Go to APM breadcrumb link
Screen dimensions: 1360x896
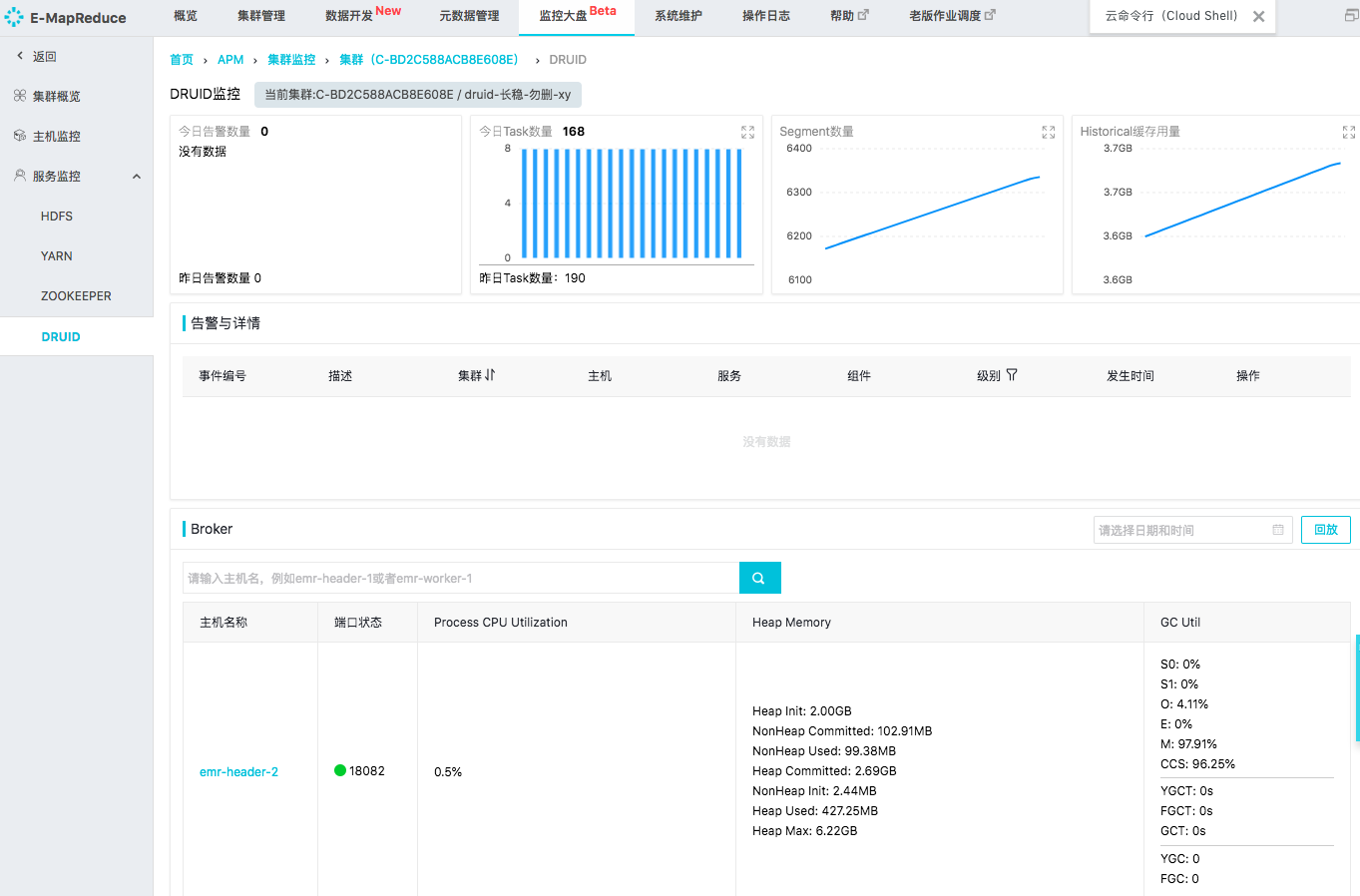coord(230,60)
